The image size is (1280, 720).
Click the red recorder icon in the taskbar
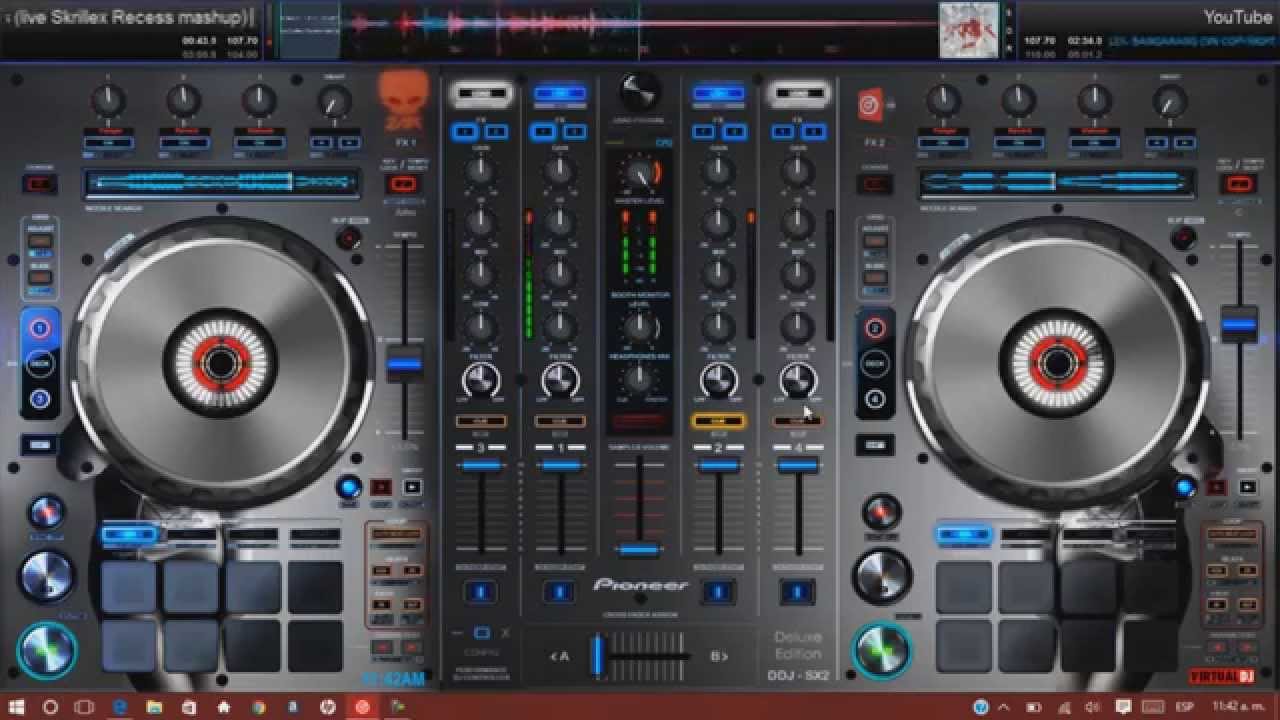coord(362,707)
